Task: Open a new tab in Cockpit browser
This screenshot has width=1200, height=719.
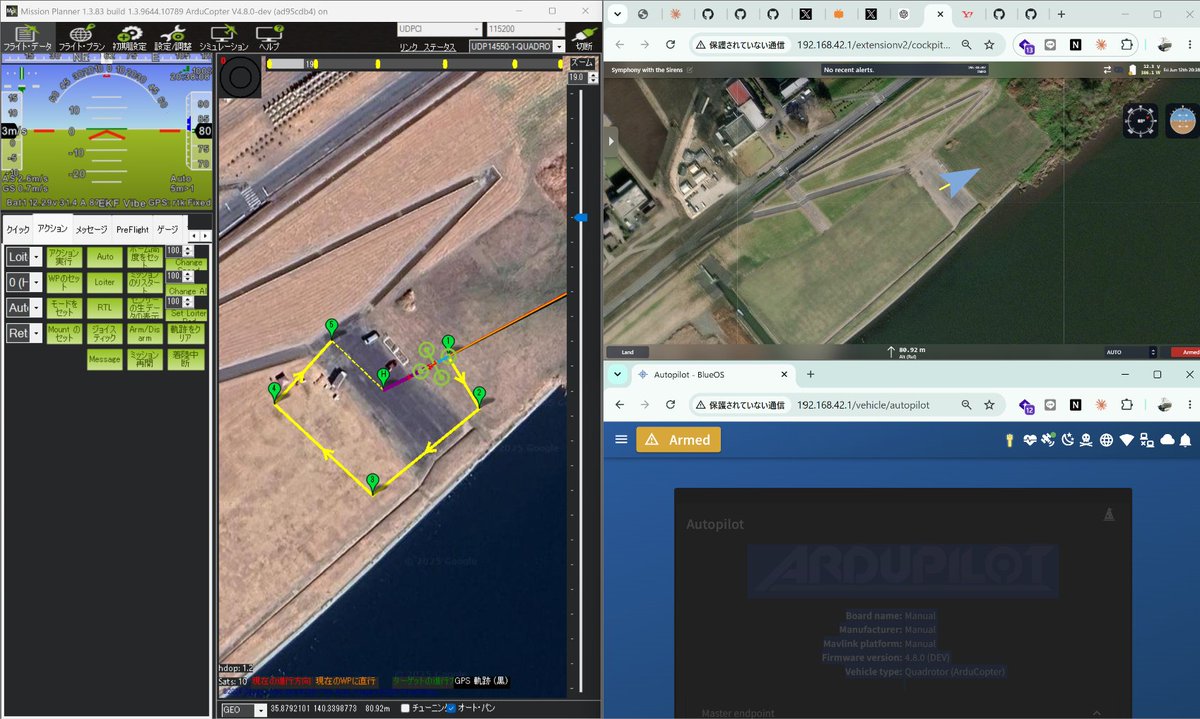Action: pos(1060,14)
